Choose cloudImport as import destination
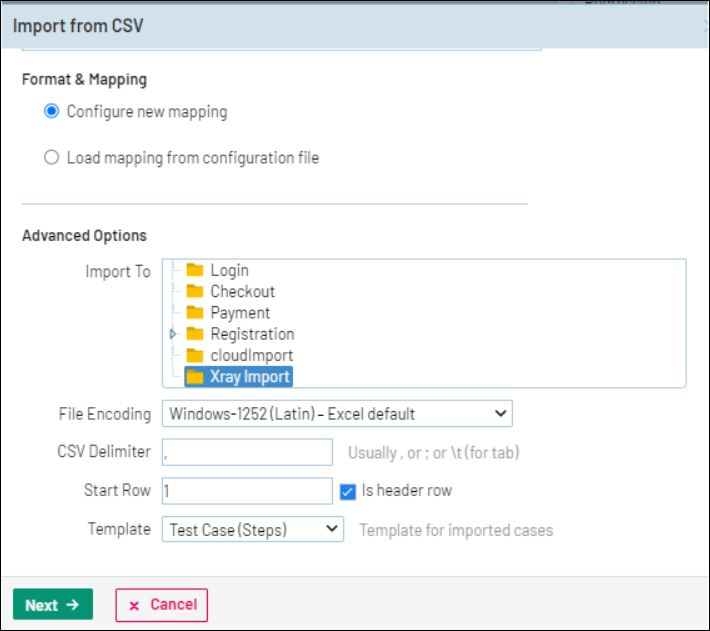 [x=251, y=355]
